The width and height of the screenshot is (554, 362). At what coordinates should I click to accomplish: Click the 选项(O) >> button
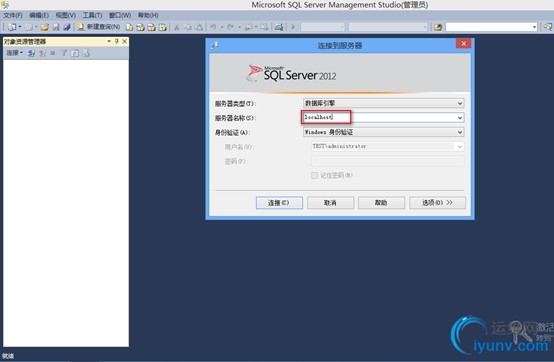click(437, 203)
